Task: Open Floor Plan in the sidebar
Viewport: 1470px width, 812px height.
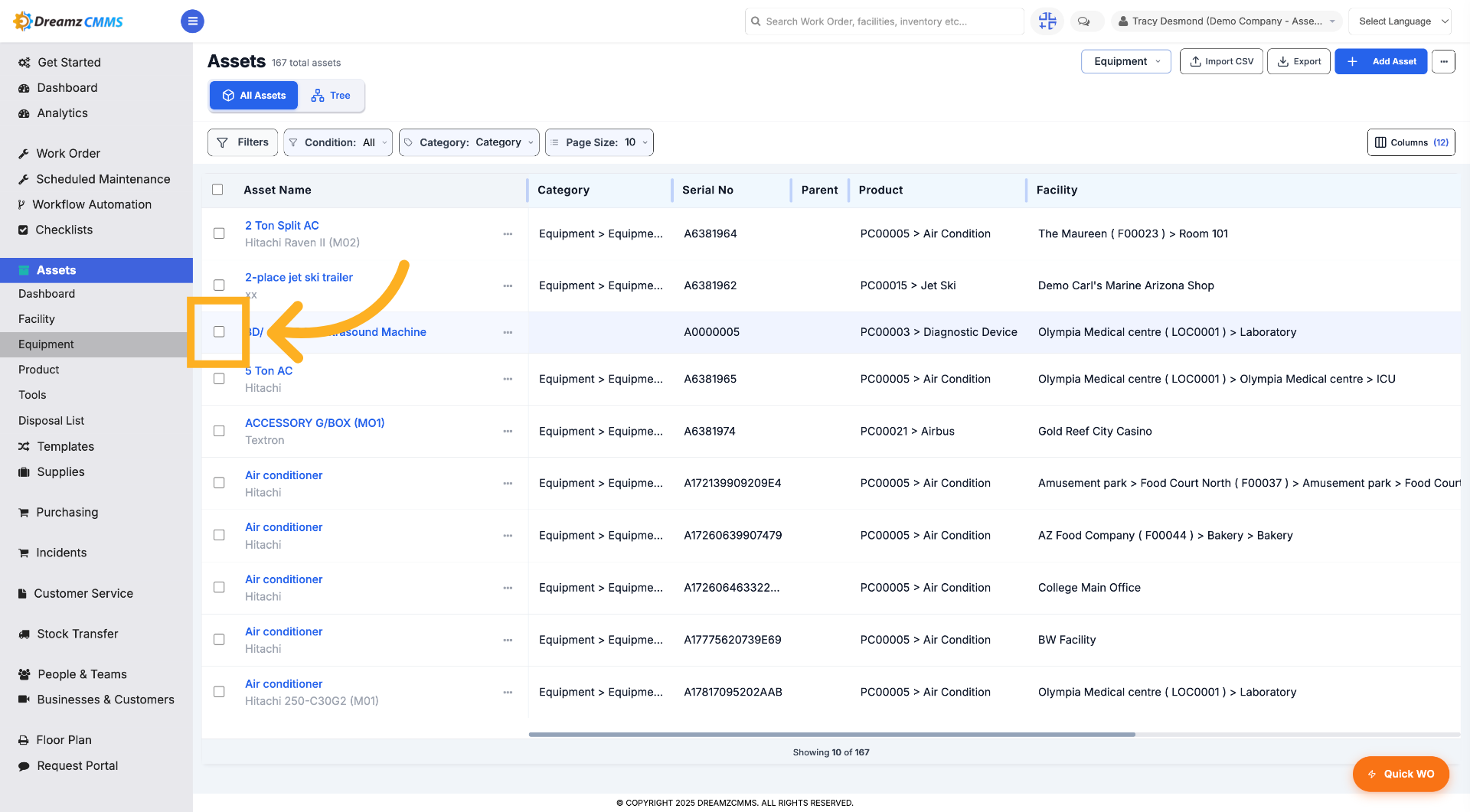Action: pyautogui.click(x=64, y=740)
